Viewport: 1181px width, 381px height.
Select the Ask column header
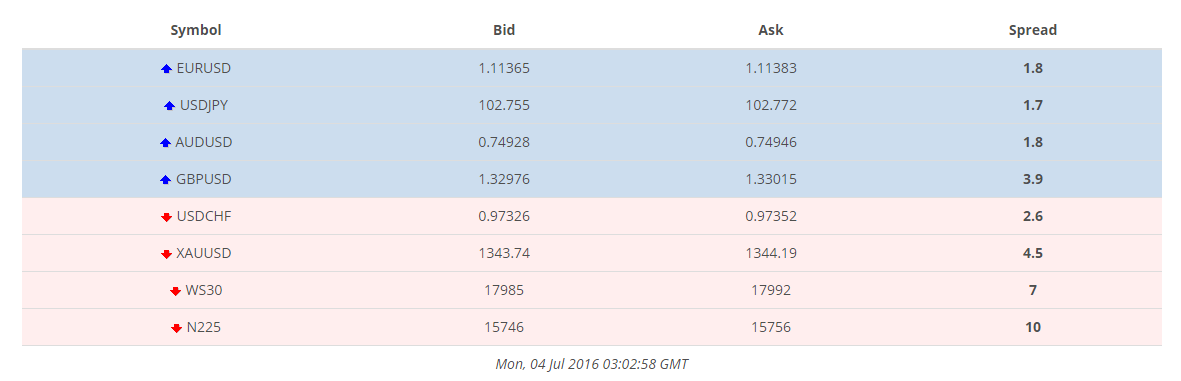771,30
